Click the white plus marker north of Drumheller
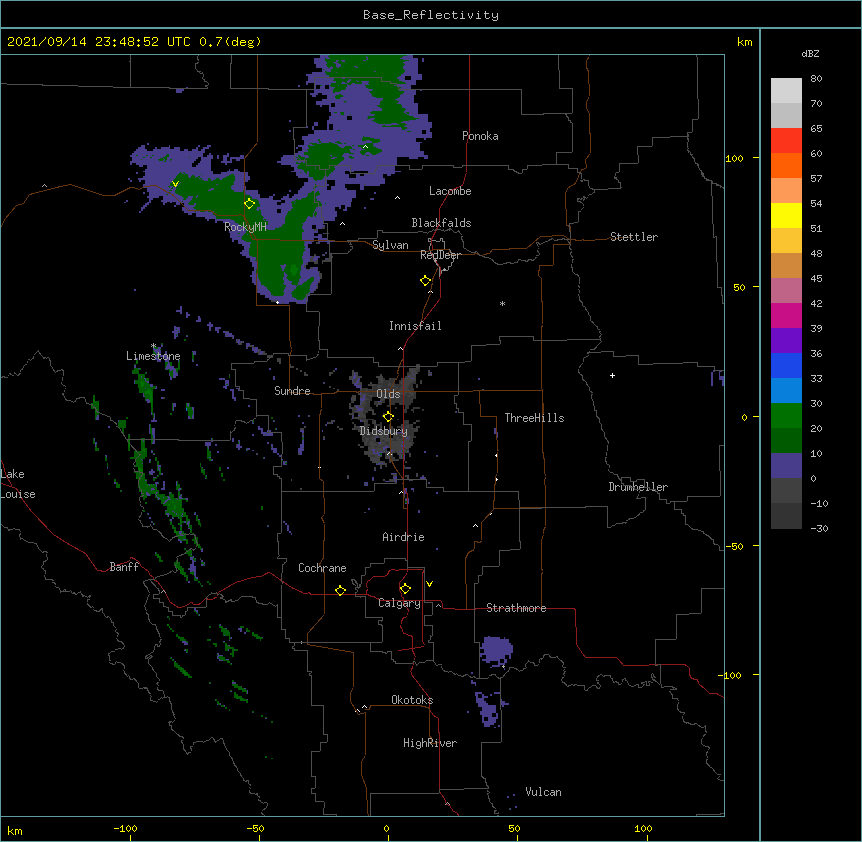Viewport: 862px width, 842px height. click(612, 375)
